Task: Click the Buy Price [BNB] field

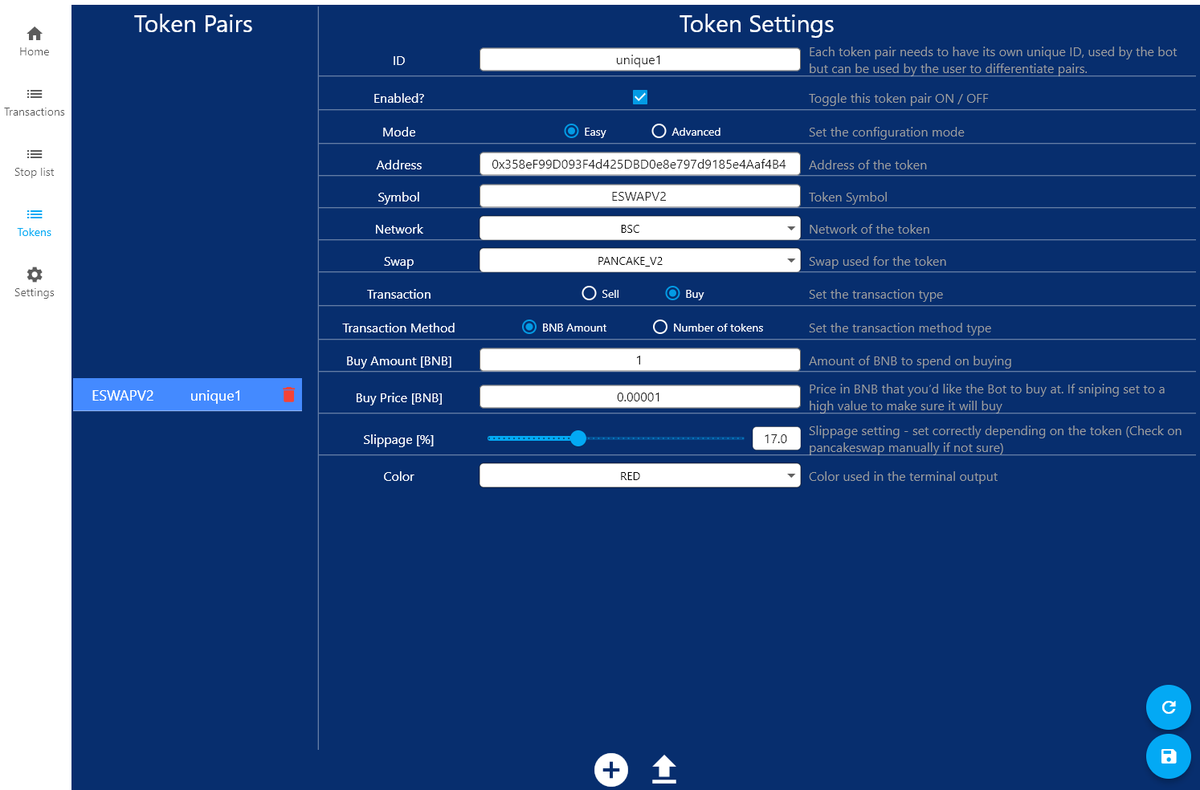Action: pos(640,397)
